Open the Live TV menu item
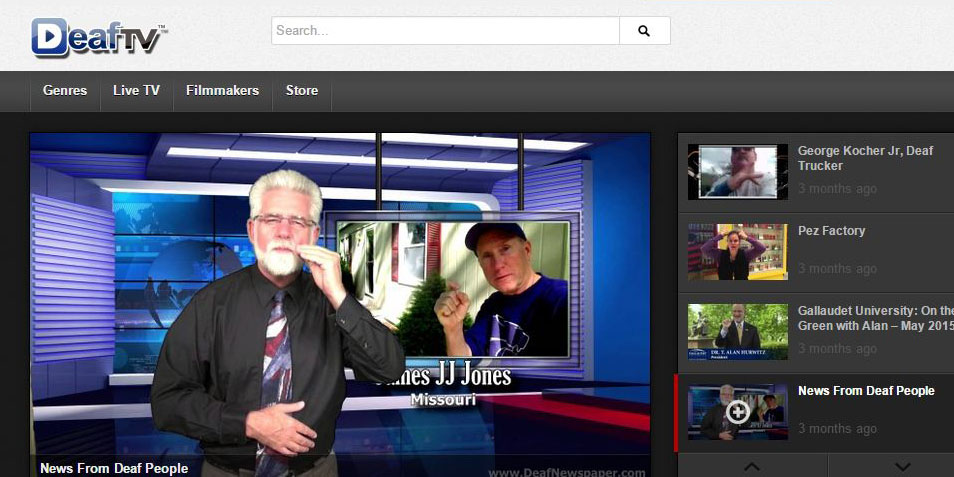Screen dimensions: 954x477 136,91
